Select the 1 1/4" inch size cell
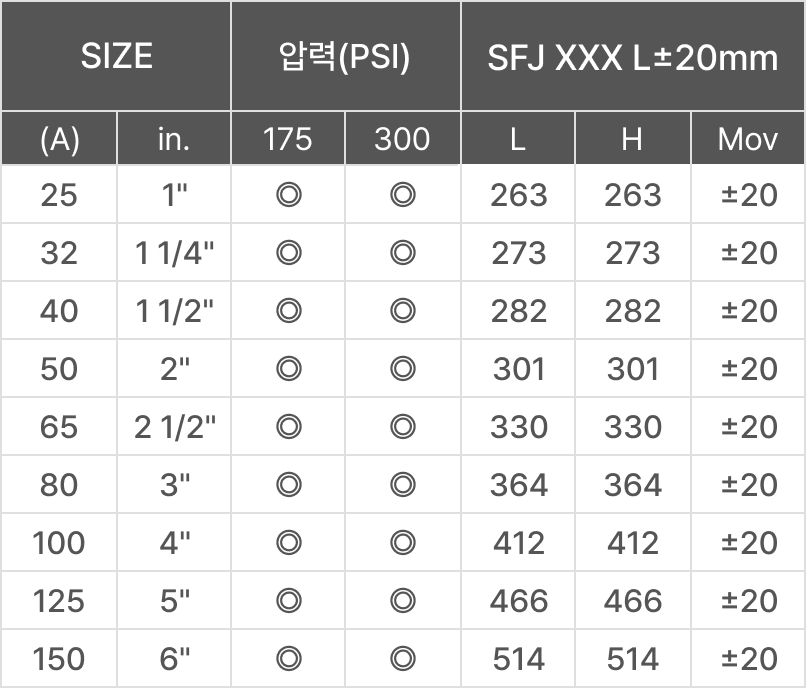Image resolution: width=806 pixels, height=688 pixels. [174, 253]
